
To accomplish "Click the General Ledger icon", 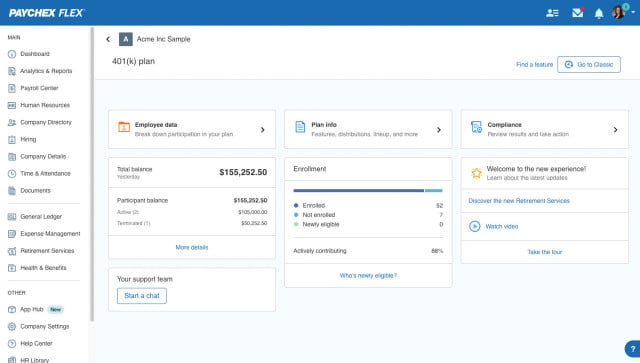I will 12,217.
